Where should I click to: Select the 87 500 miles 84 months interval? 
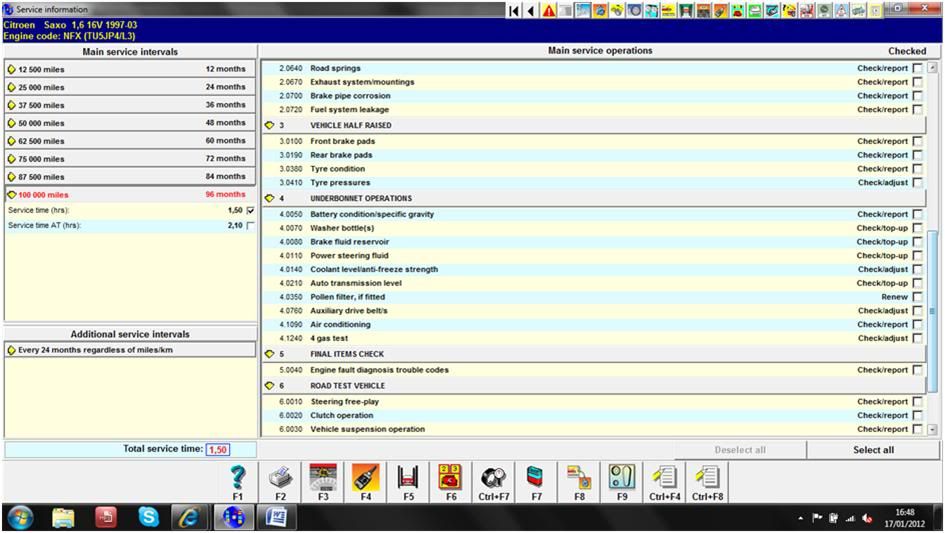click(130, 177)
